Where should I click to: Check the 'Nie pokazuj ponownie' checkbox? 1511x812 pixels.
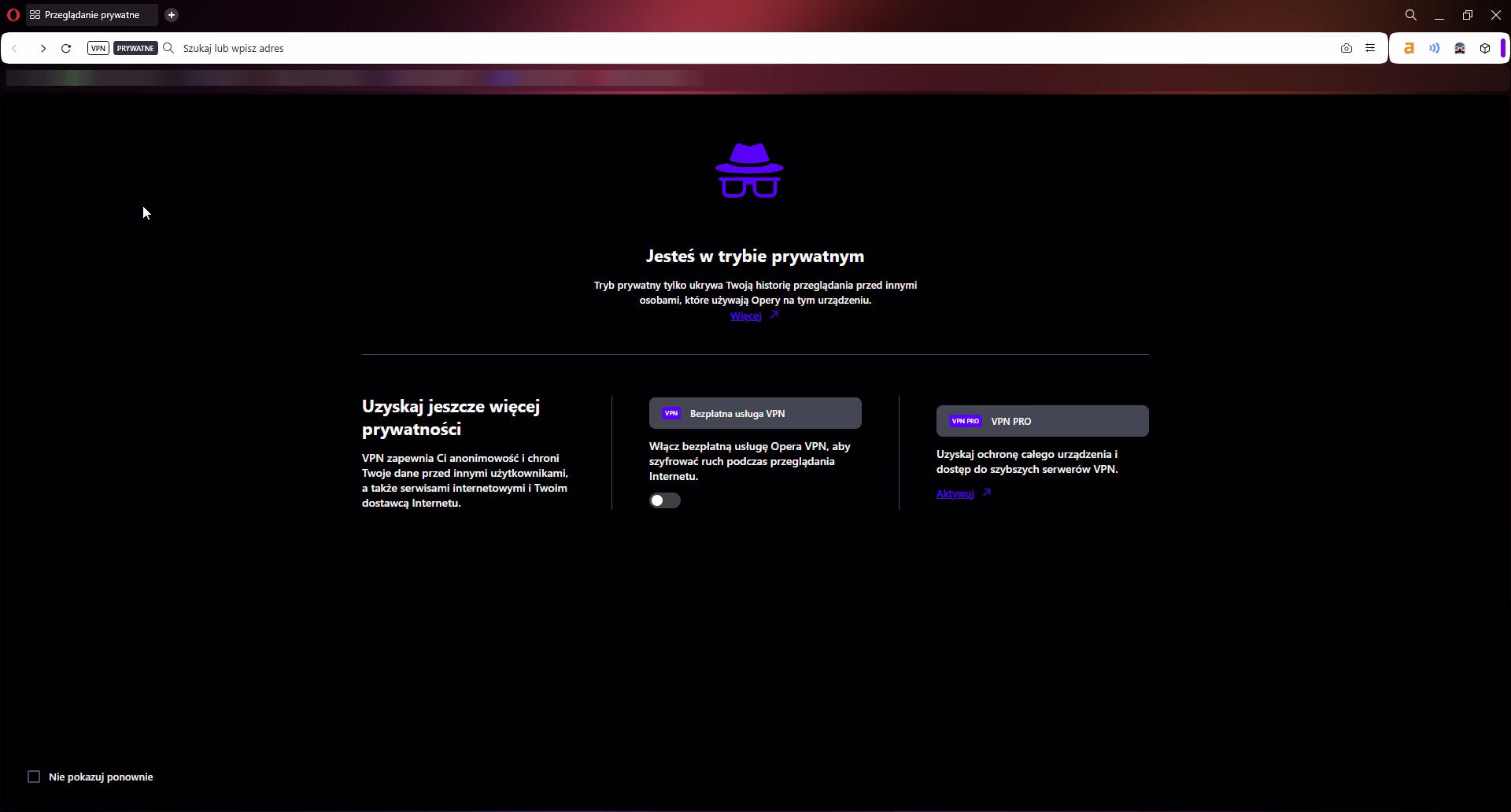34,777
